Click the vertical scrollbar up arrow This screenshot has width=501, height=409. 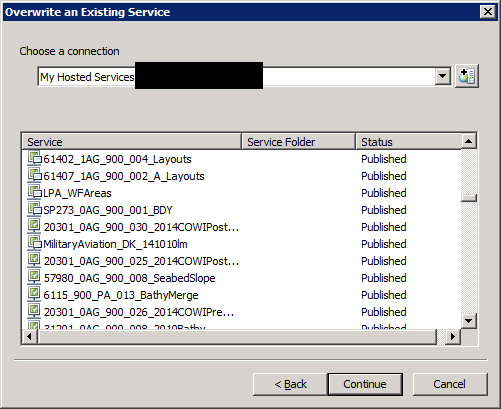click(x=469, y=141)
